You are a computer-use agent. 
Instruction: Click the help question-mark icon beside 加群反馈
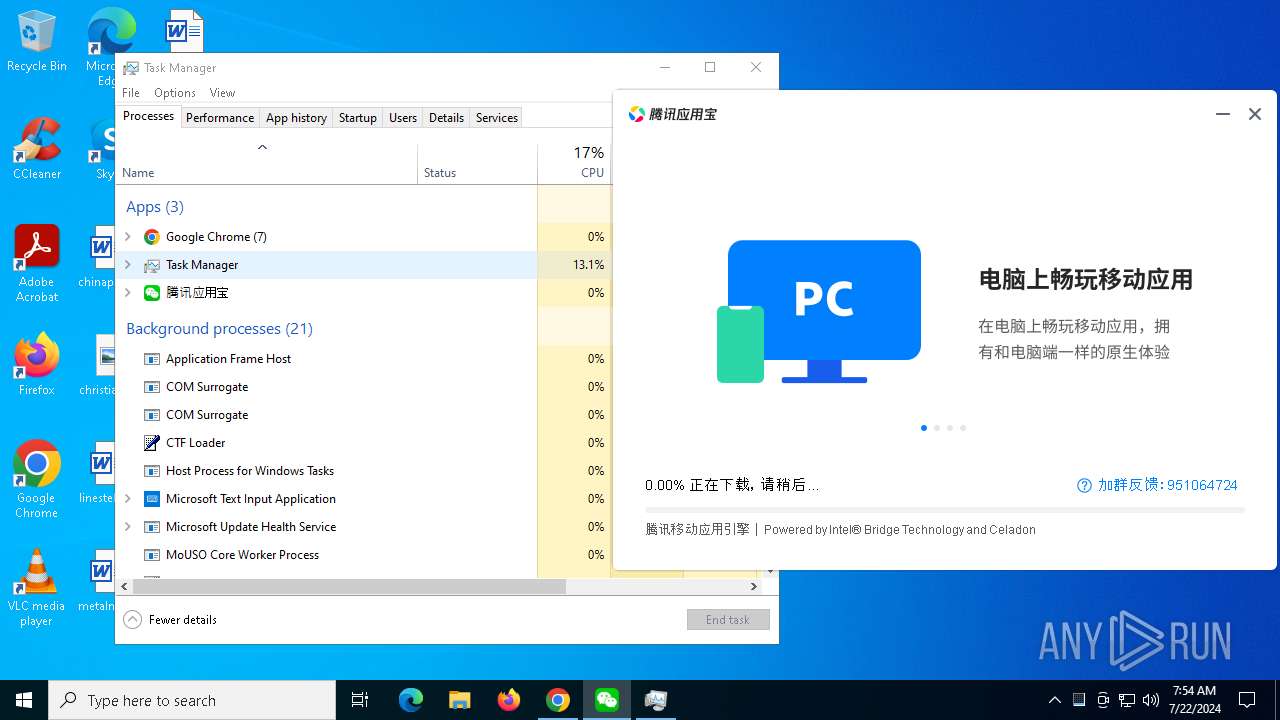pyautogui.click(x=1084, y=485)
